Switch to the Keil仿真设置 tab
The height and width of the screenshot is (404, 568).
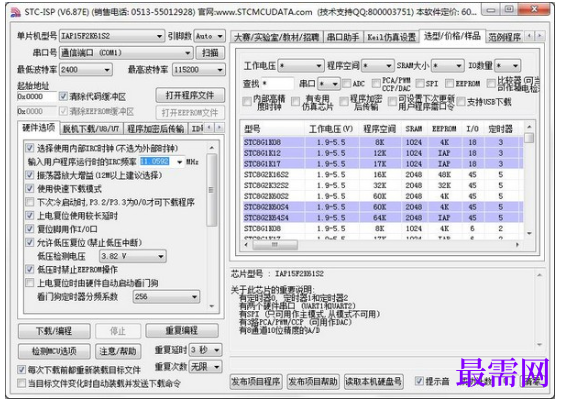coord(391,37)
